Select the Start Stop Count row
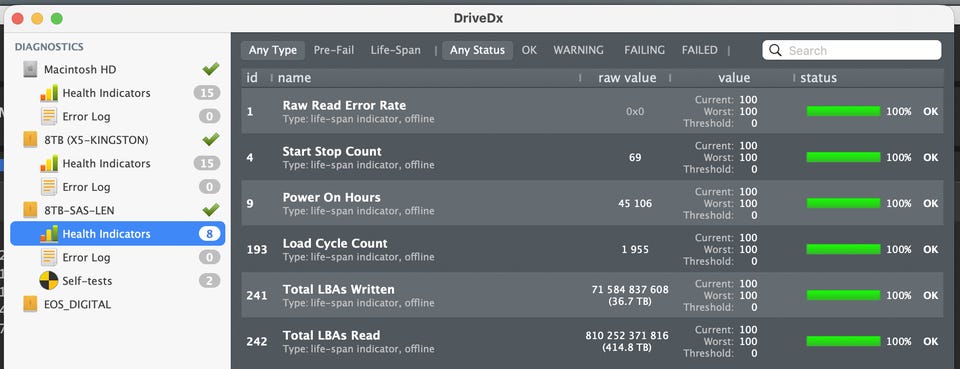This screenshot has height=369, width=960. pos(593,157)
